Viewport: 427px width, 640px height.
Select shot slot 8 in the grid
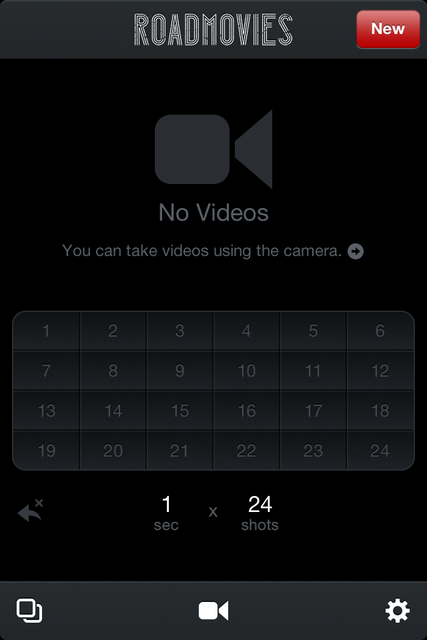point(113,371)
